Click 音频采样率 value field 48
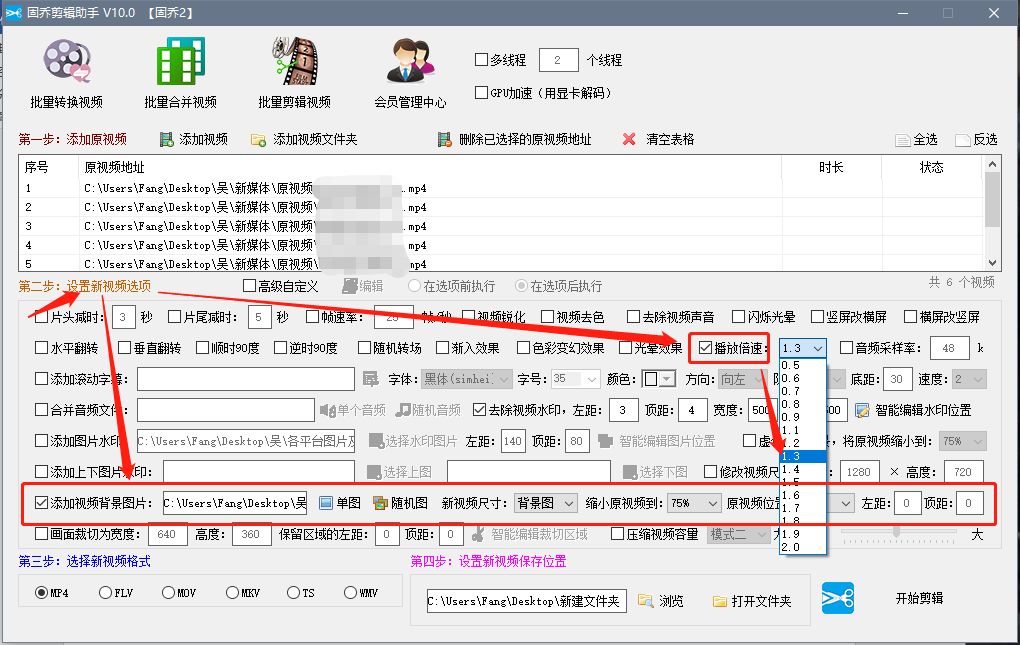This screenshot has height=645, width=1020. click(950, 348)
